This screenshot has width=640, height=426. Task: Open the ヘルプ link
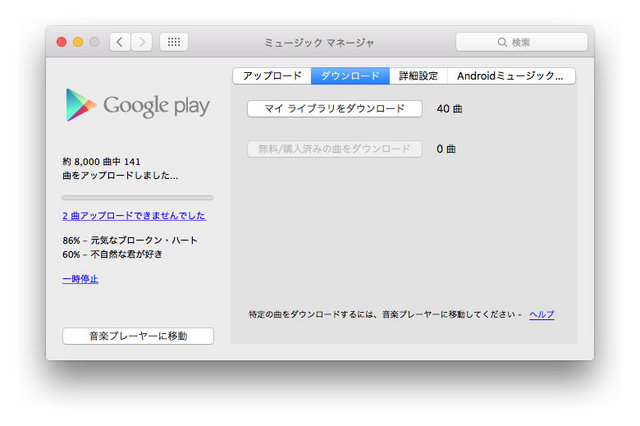tap(541, 314)
